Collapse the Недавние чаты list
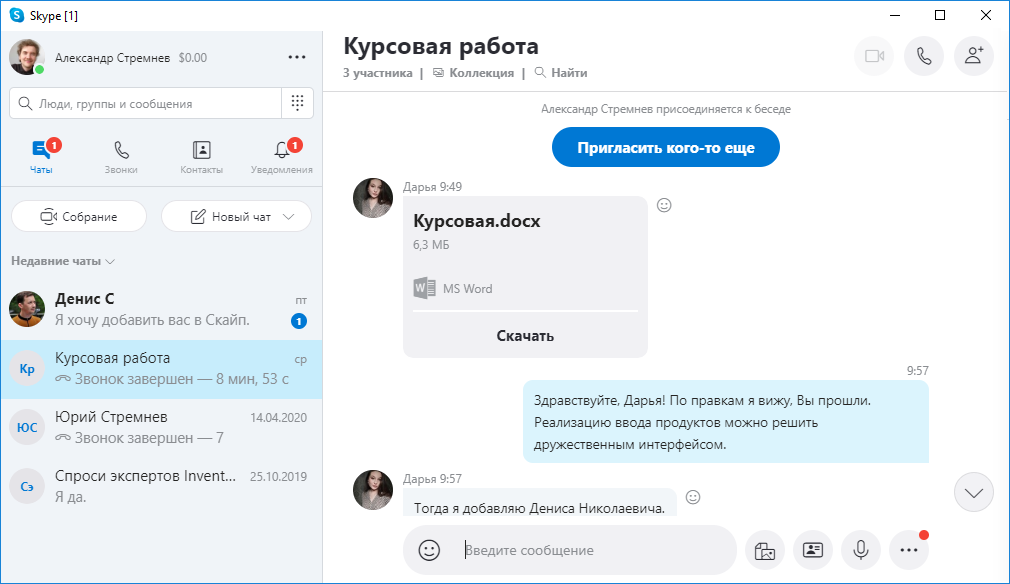This screenshot has height=584, width=1010. [62, 261]
